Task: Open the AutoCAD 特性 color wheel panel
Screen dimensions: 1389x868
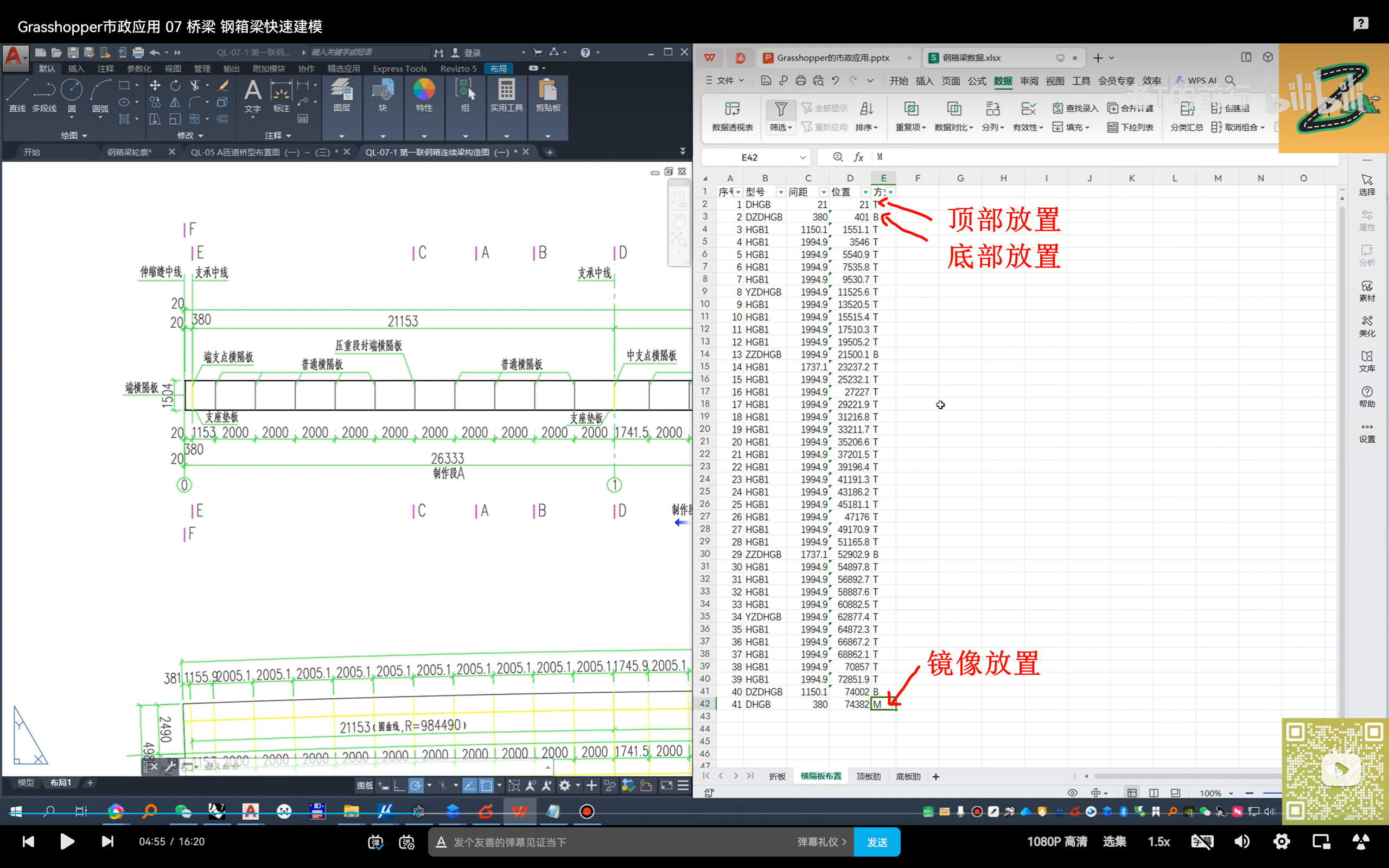Action: tap(424, 91)
